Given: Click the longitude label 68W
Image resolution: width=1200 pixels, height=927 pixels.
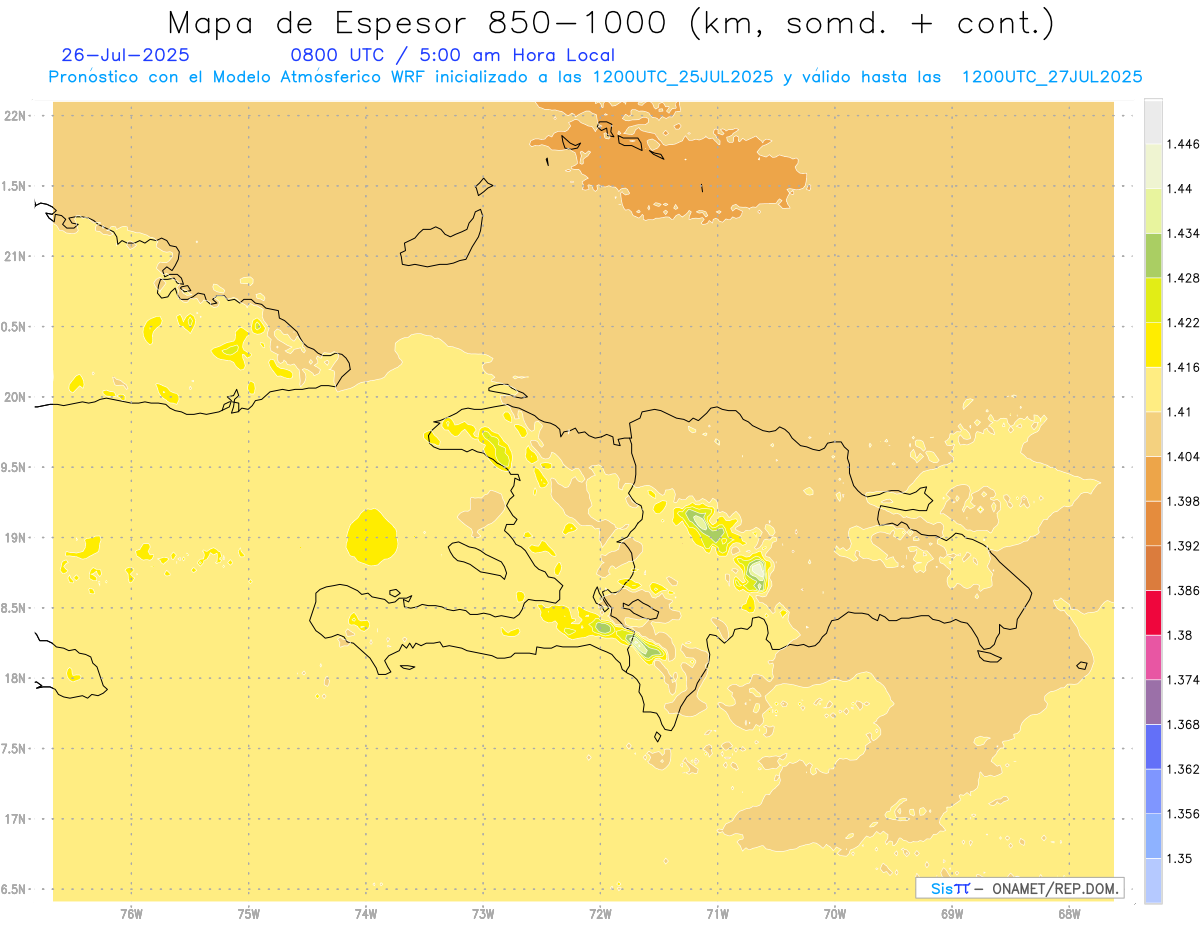Looking at the screenshot, I should click(x=1069, y=914).
